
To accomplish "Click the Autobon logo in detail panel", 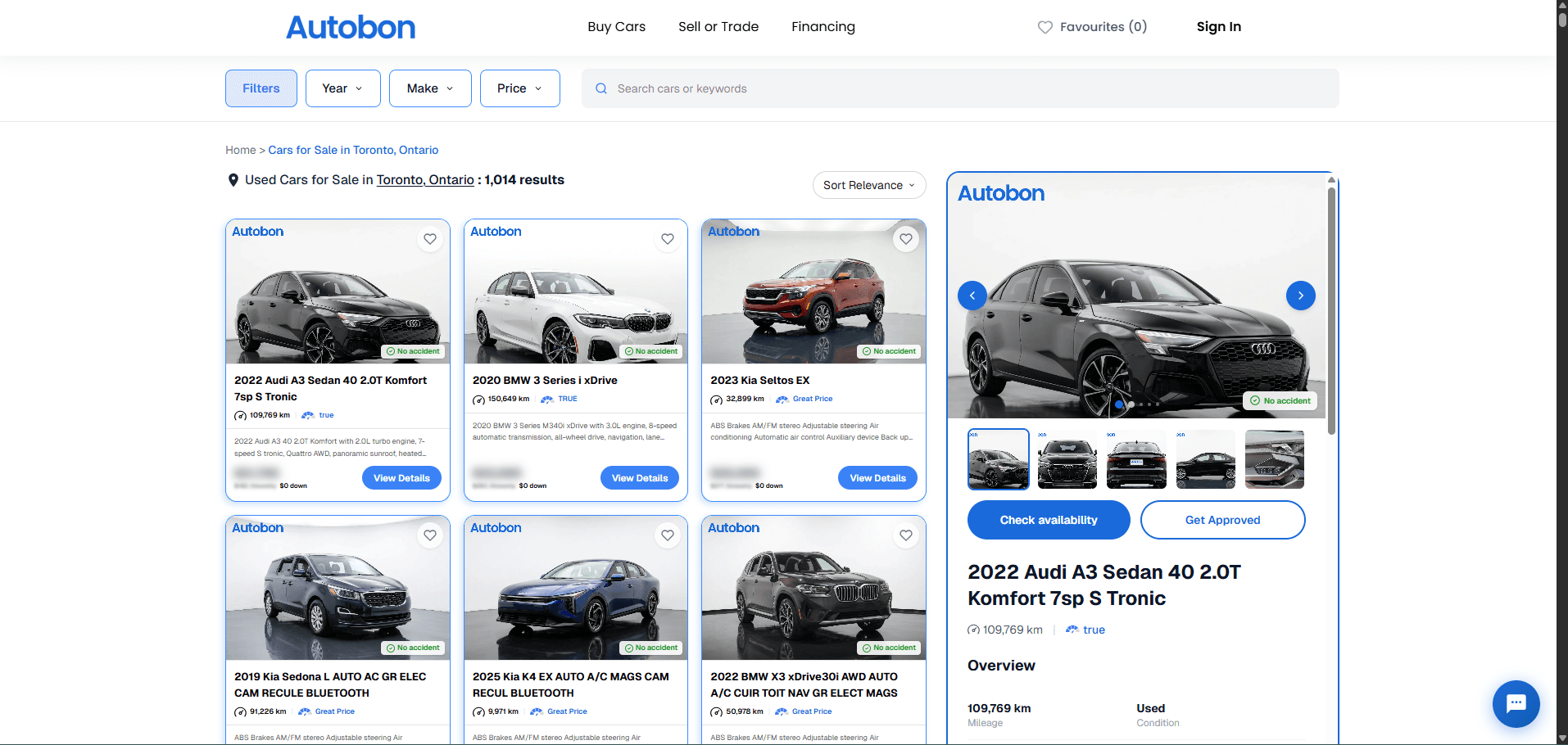I will coord(1001,193).
